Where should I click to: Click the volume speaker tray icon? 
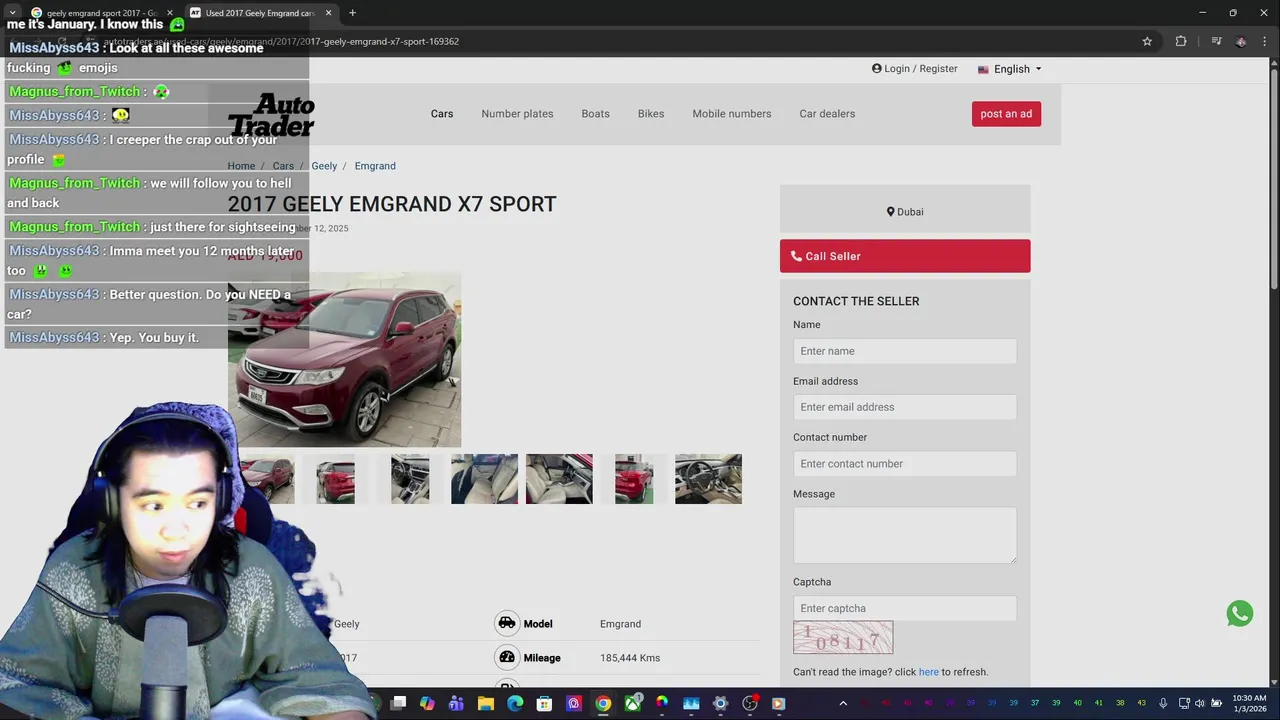1200,703
